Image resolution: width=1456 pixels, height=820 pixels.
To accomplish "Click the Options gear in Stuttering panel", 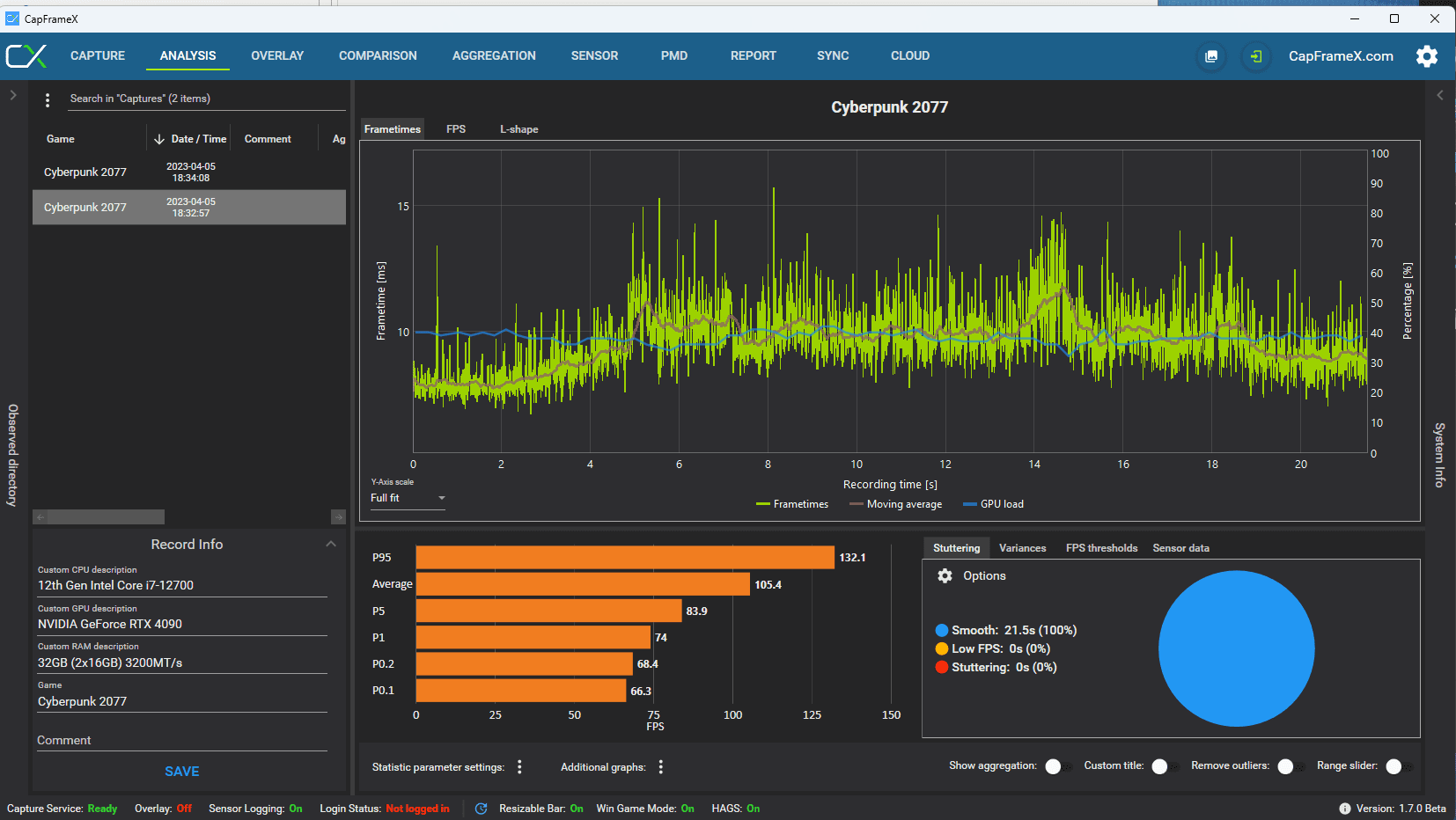I will pos(945,575).
